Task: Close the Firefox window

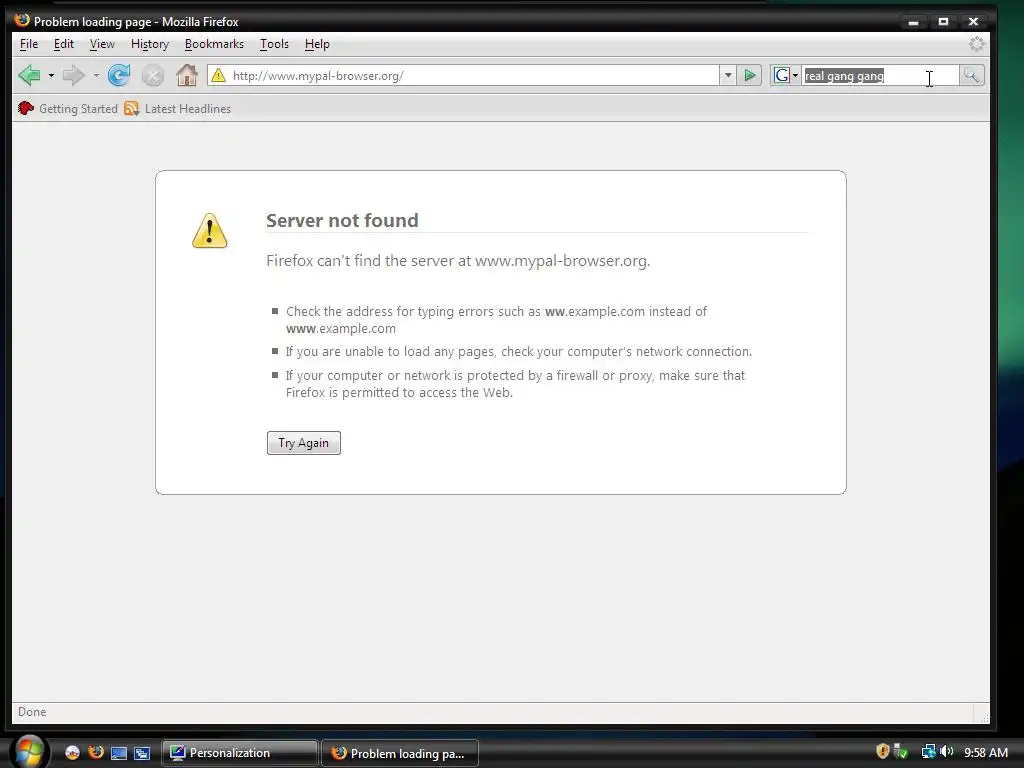Action: 973,22
